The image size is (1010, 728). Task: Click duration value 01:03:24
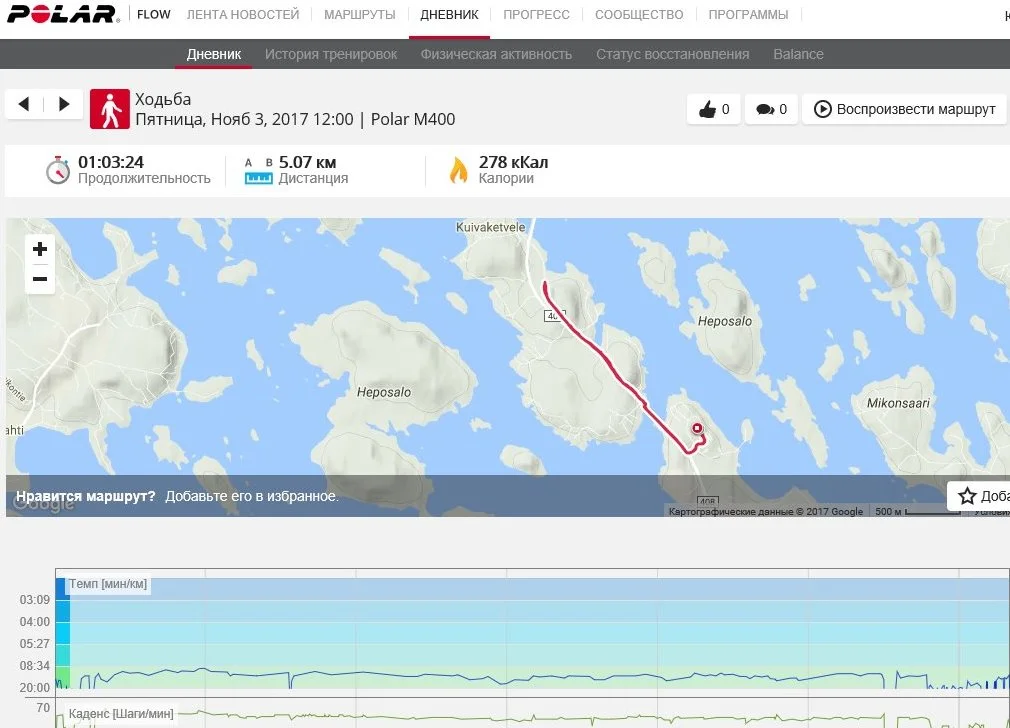(x=111, y=162)
